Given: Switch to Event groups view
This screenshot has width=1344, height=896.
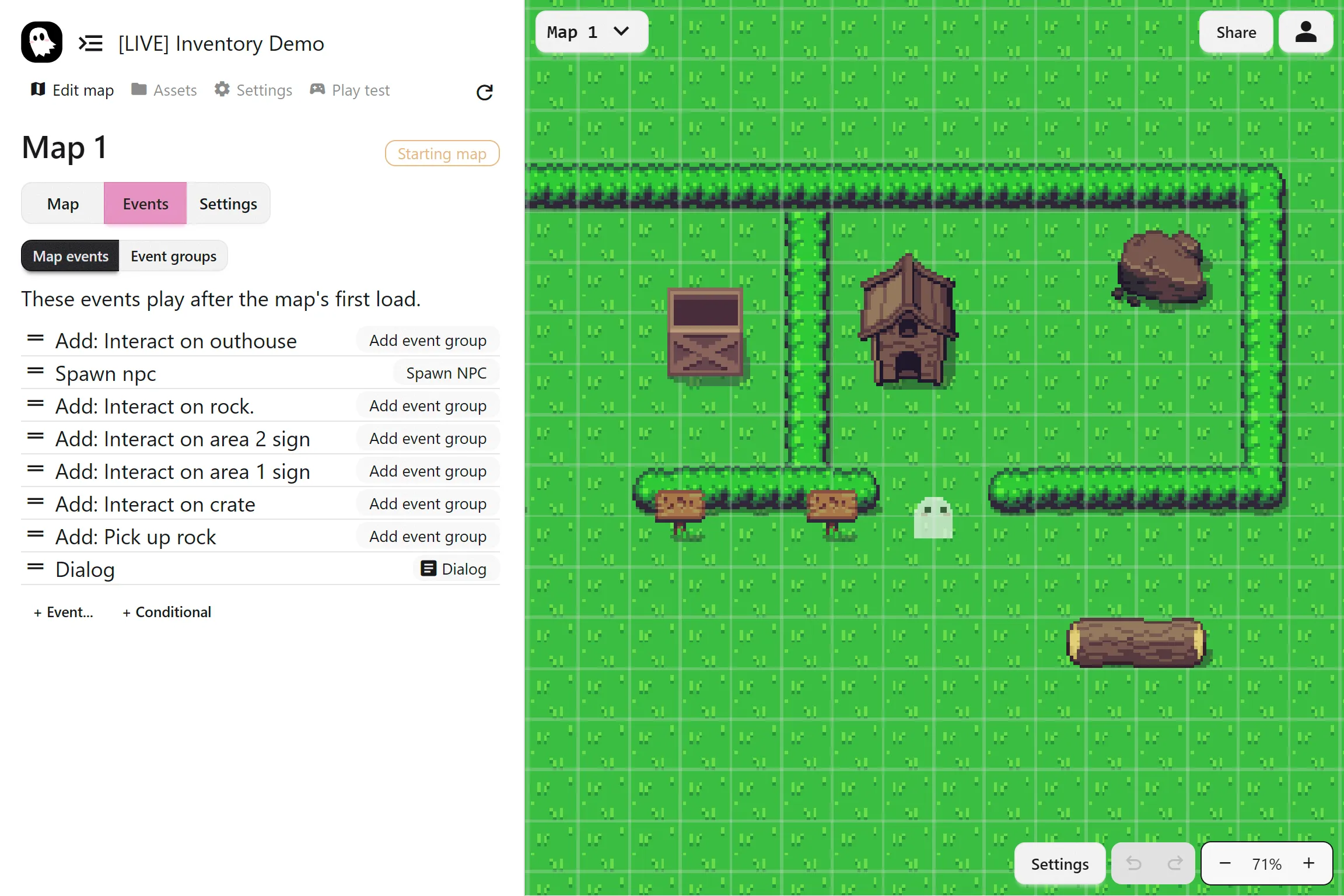Looking at the screenshot, I should tap(173, 256).
